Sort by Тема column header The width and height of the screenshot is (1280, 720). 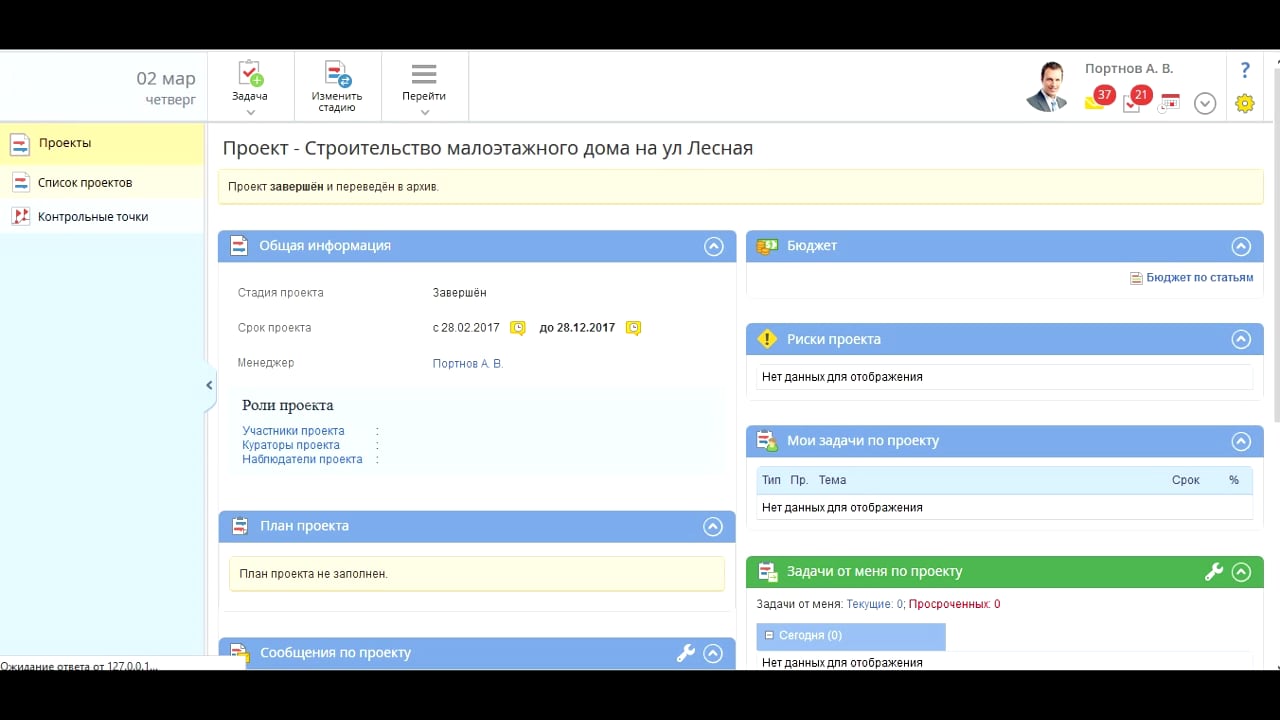(833, 480)
